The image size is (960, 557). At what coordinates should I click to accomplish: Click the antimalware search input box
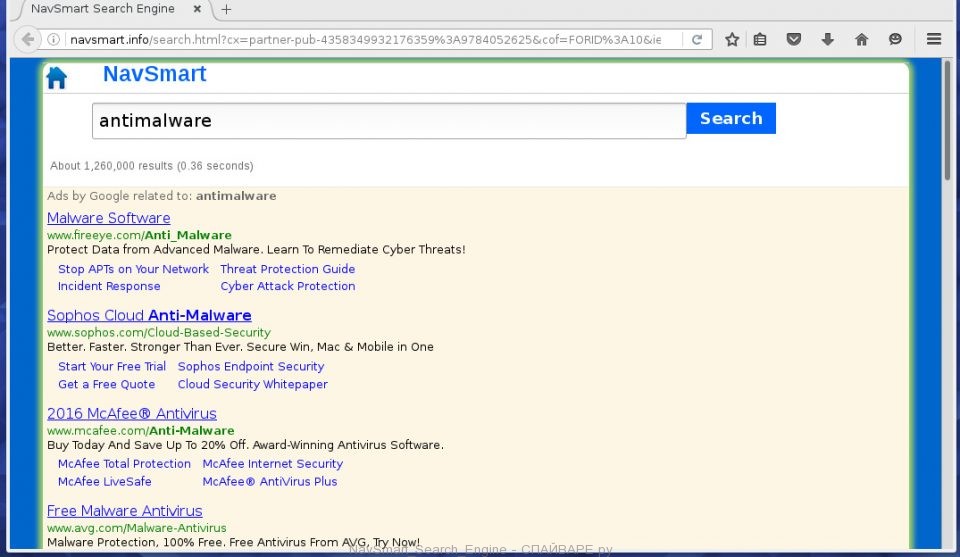(389, 121)
